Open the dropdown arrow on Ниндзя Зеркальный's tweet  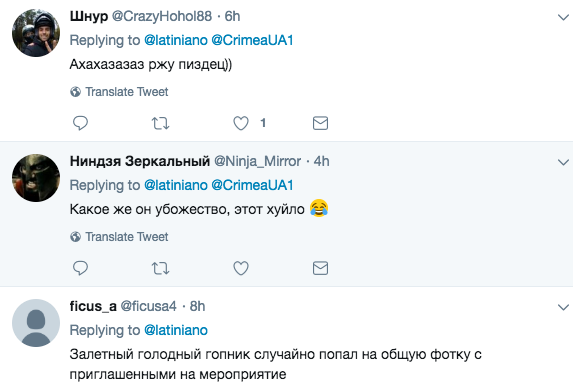coord(563,162)
